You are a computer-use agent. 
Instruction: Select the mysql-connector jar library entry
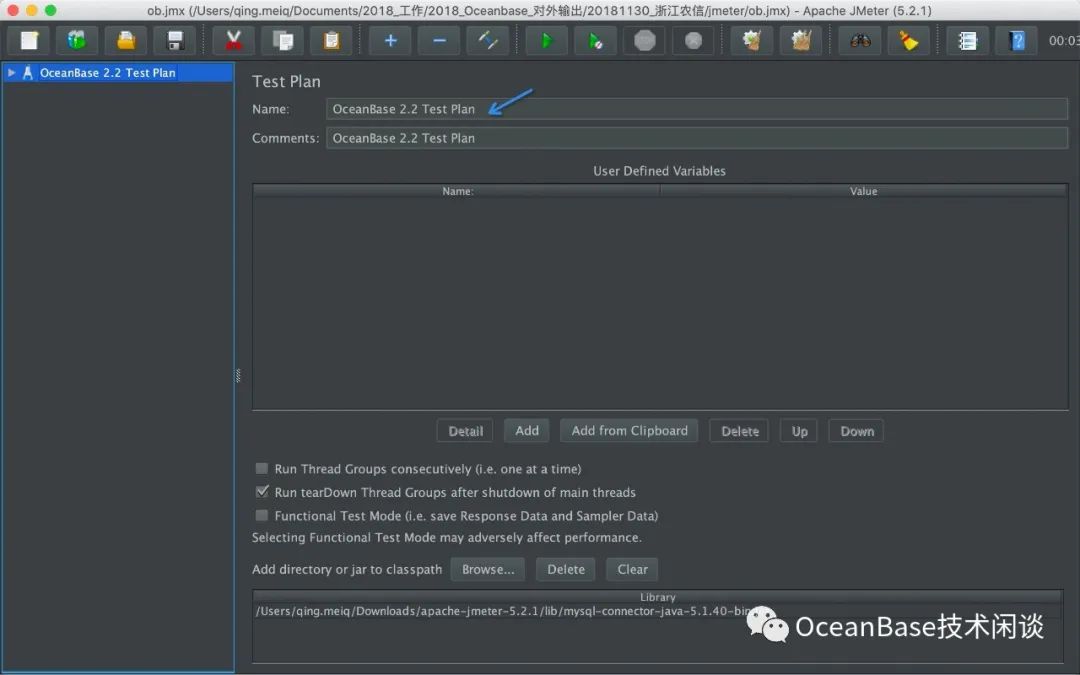[x=500, y=611]
